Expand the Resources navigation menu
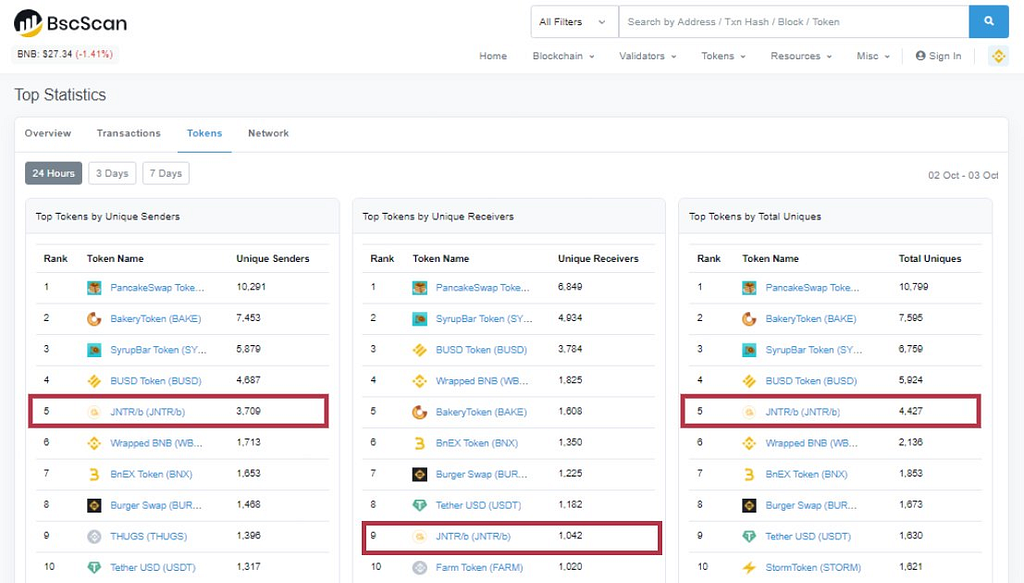This screenshot has width=1024, height=583. click(x=801, y=56)
